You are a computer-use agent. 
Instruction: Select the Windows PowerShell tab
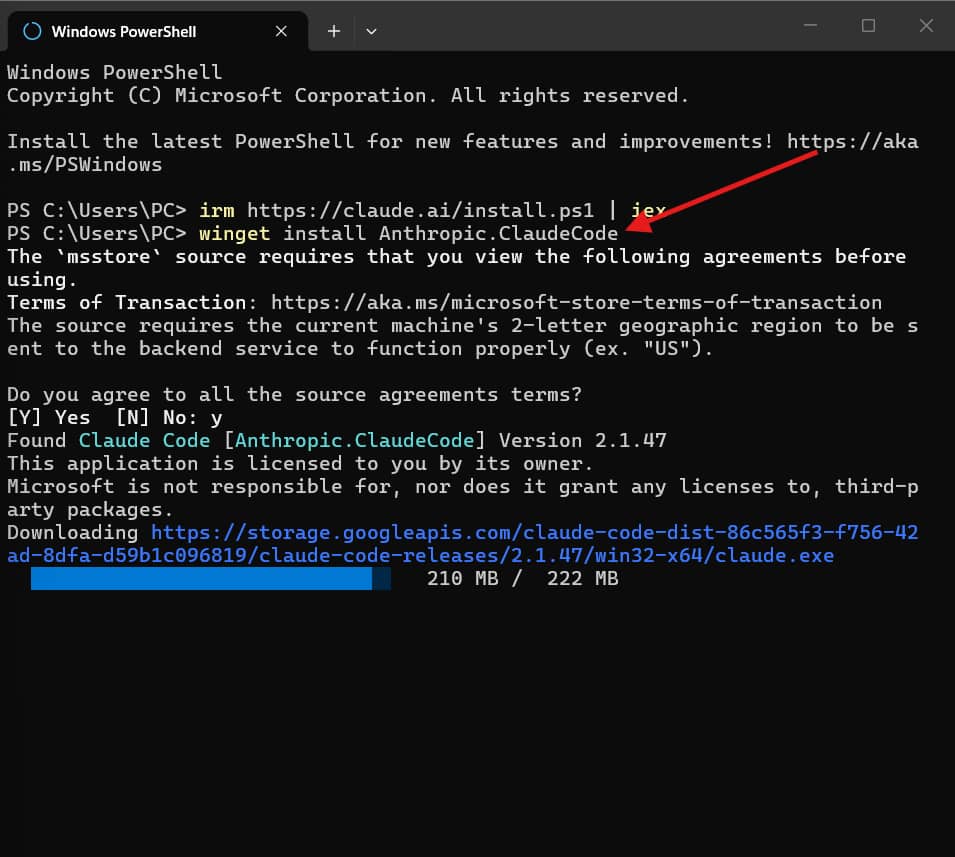(157, 31)
